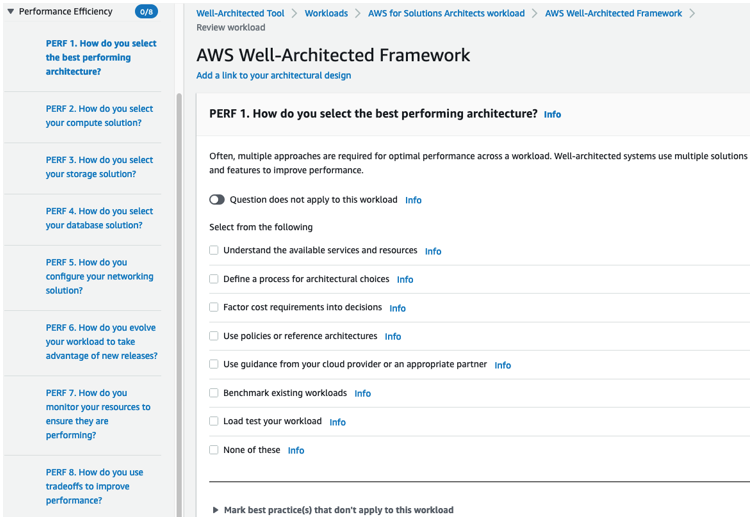Check Load test your workload
Image resolution: width=755 pixels, height=522 pixels.
tap(214, 421)
